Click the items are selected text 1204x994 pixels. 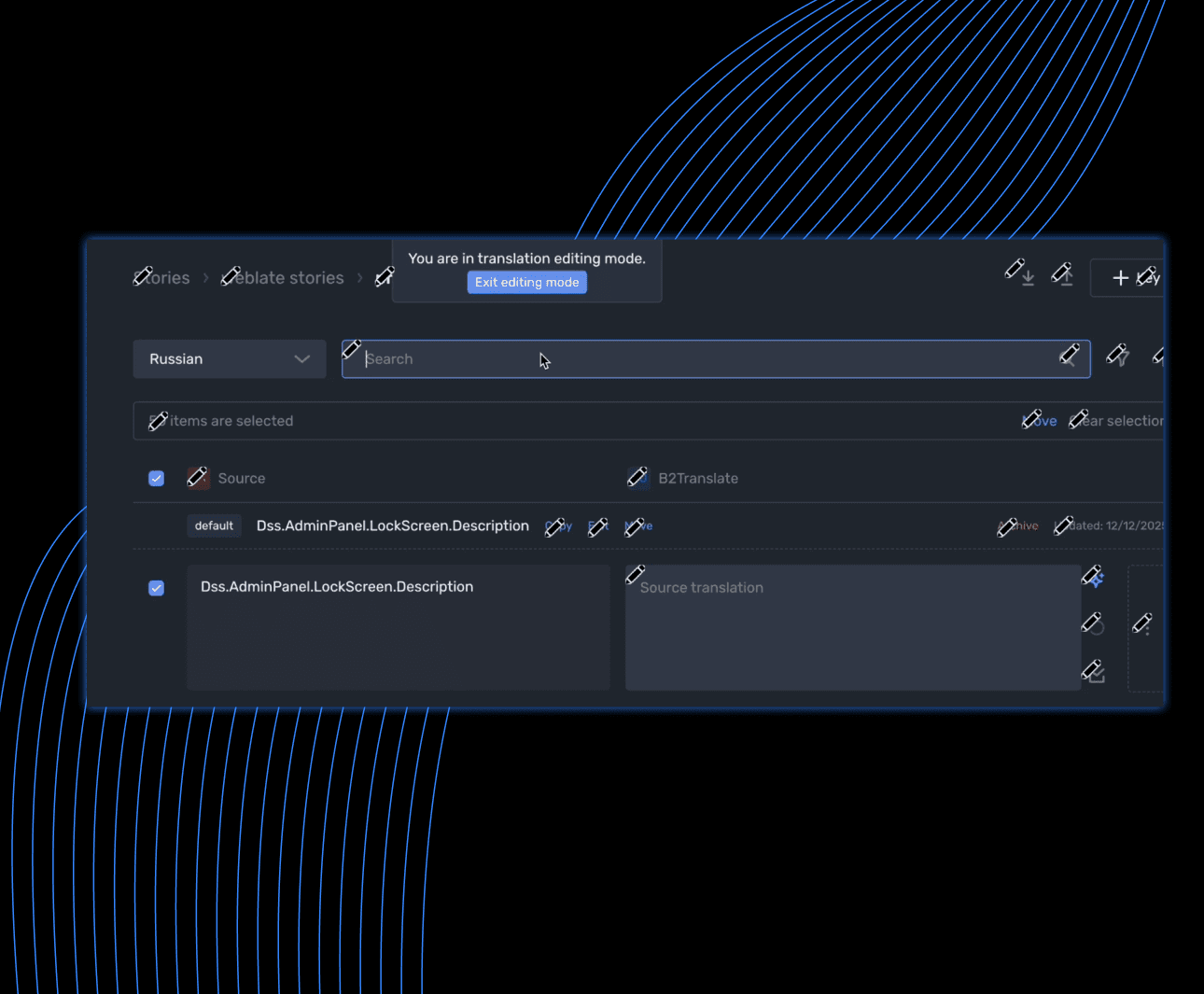pyautogui.click(x=221, y=421)
